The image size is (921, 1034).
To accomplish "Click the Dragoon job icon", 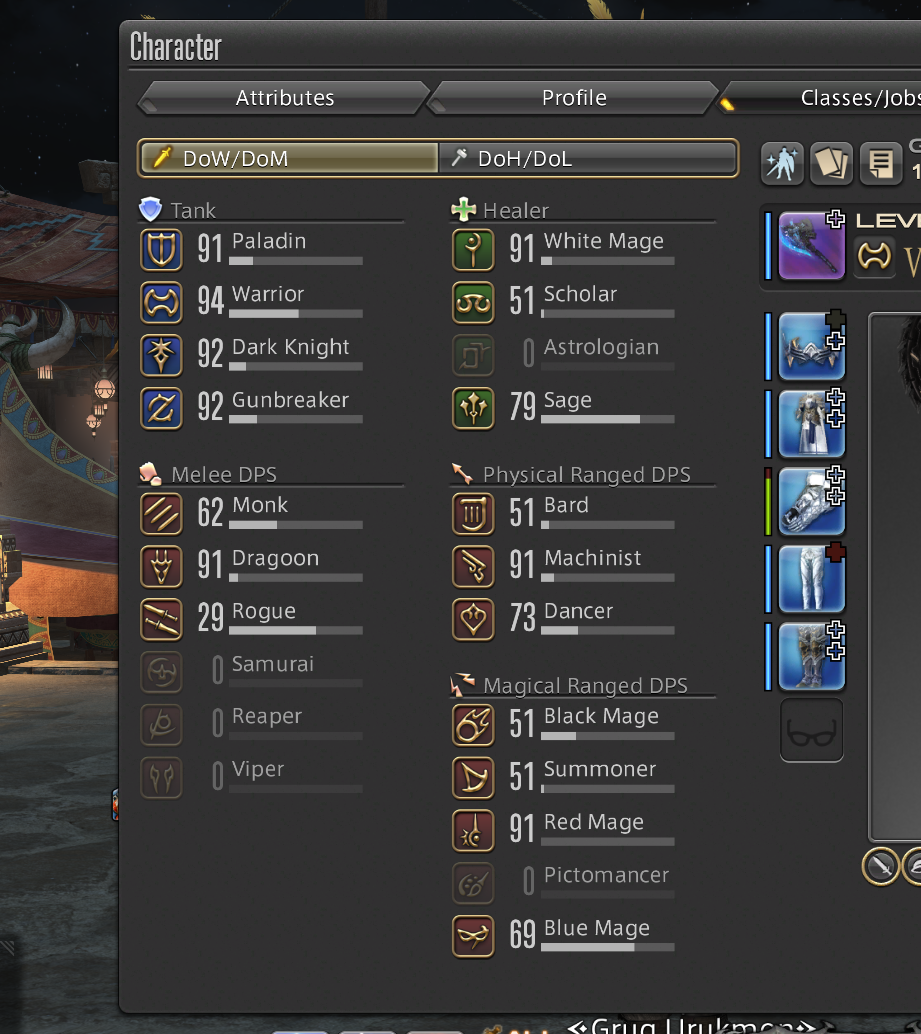I will click(162, 566).
